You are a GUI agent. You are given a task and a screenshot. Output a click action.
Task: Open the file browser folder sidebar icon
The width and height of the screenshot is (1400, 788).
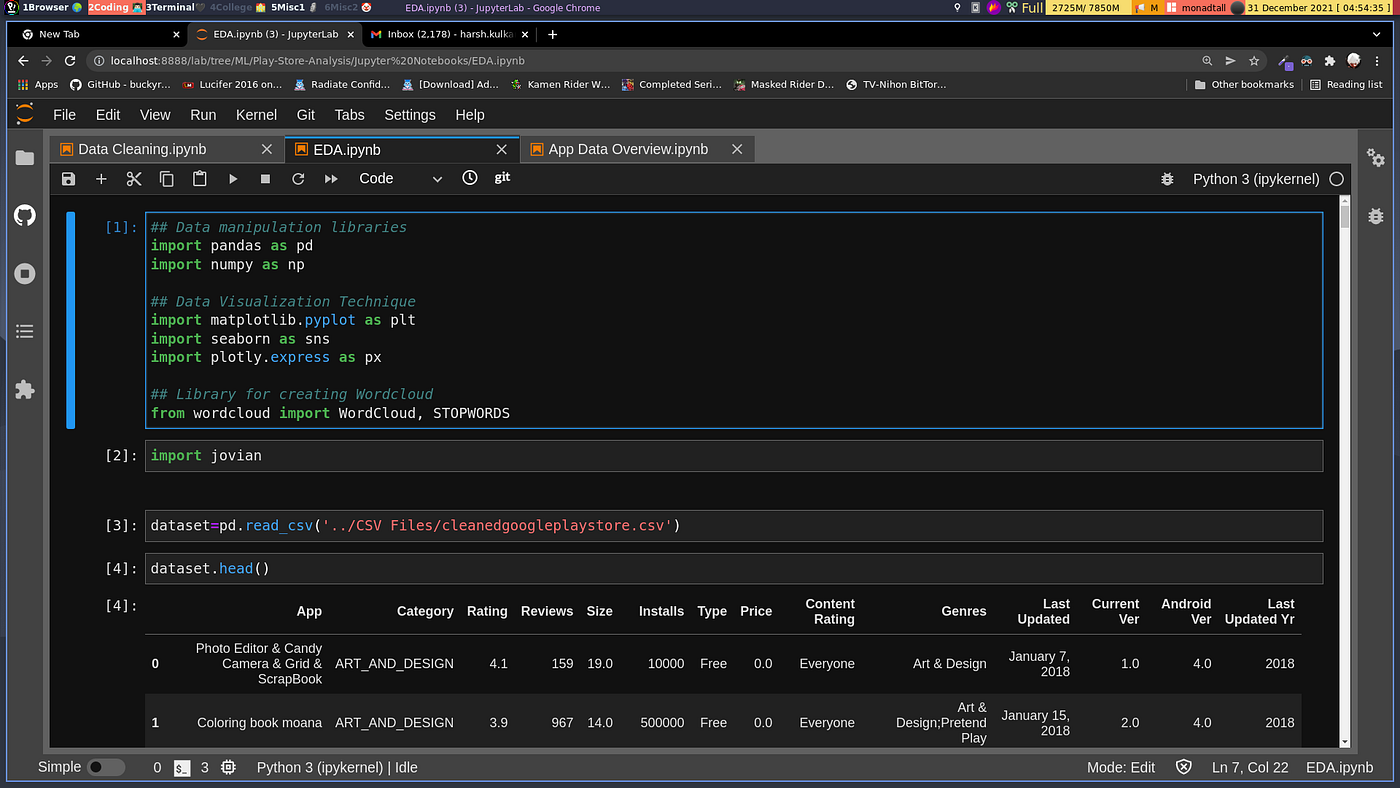click(x=25, y=158)
